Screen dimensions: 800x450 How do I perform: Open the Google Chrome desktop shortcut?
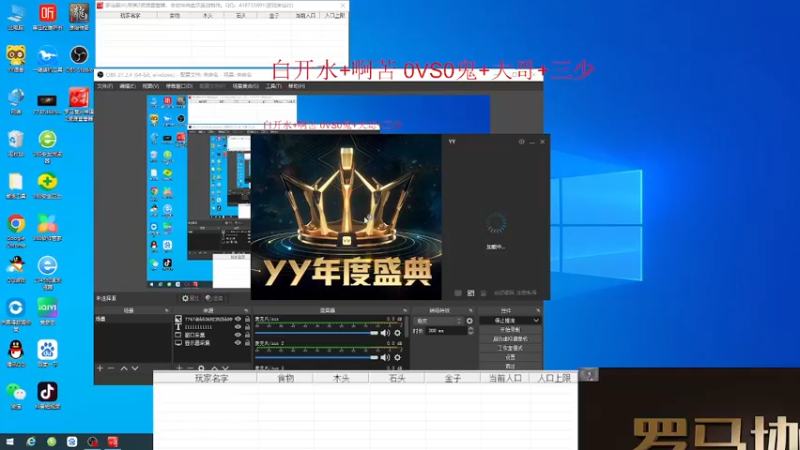(x=16, y=230)
